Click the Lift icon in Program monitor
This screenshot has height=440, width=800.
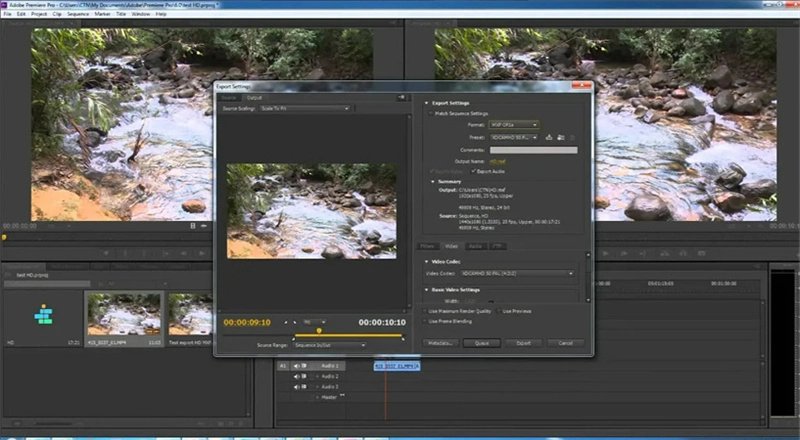[x=665, y=253]
